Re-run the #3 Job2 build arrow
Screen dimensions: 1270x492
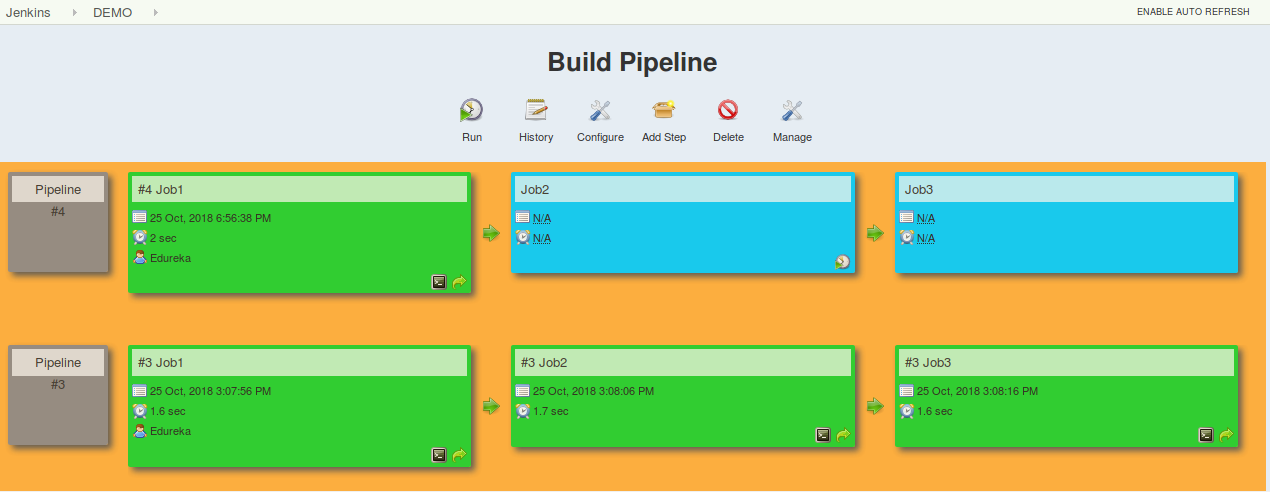[x=843, y=435]
